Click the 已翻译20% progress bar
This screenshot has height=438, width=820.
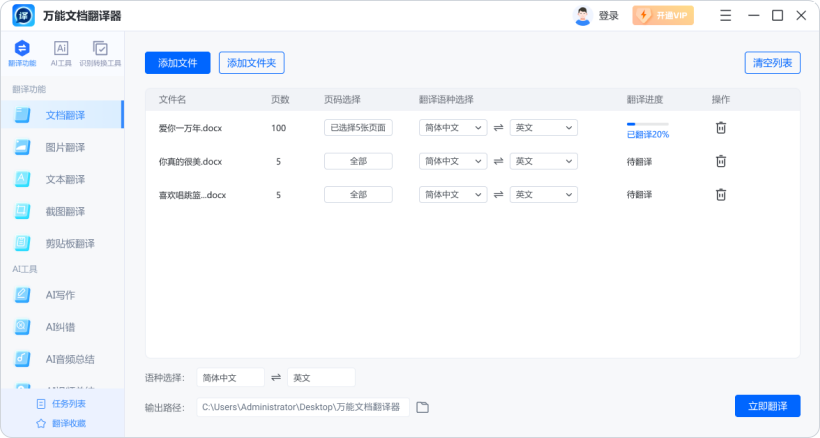click(x=647, y=124)
